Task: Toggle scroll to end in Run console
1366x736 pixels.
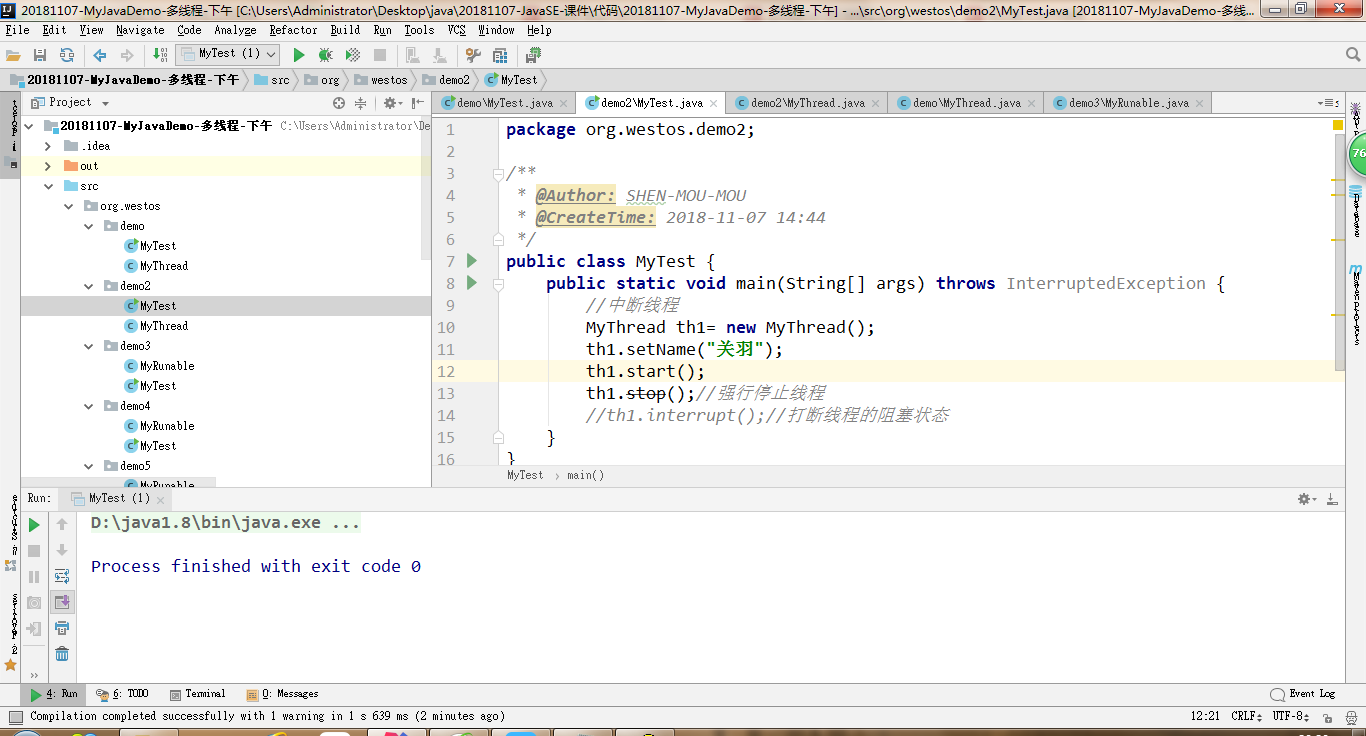Action: point(62,602)
